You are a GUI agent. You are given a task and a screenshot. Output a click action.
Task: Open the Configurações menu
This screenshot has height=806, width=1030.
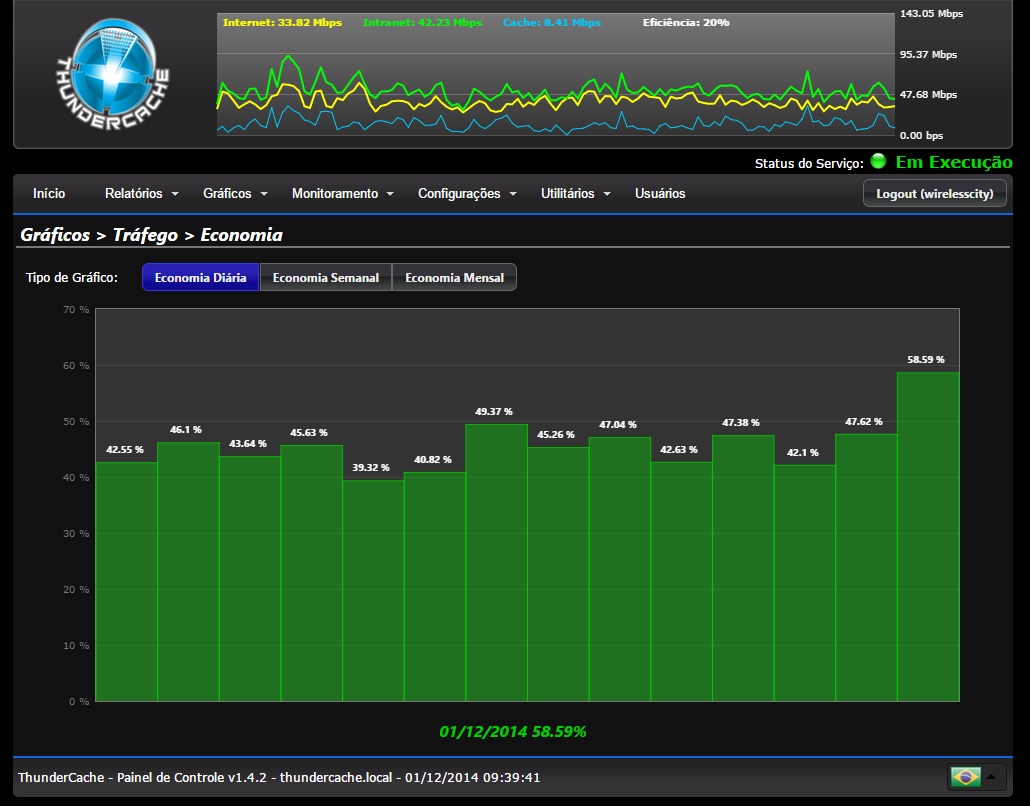coord(466,194)
